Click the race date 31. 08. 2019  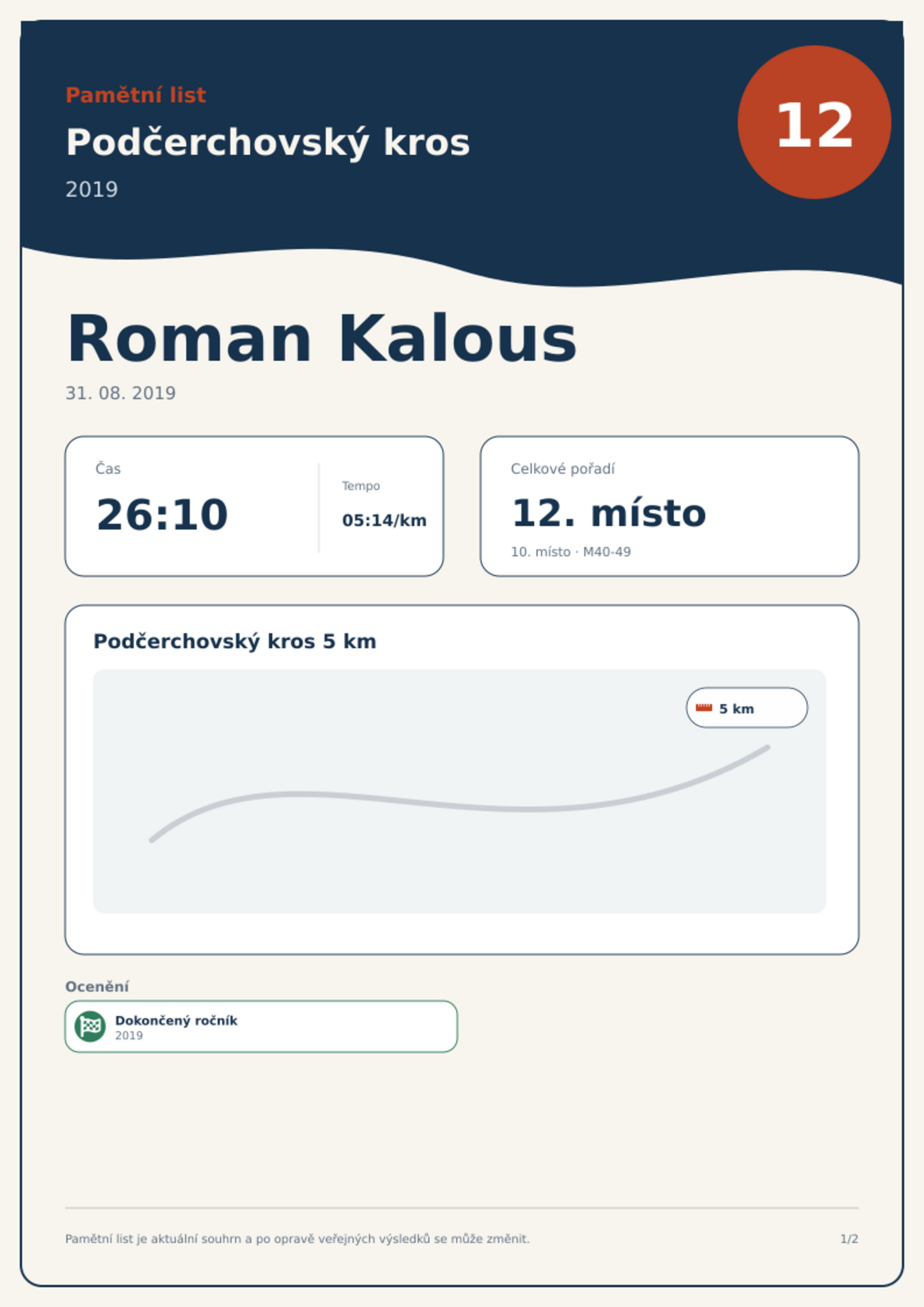tap(120, 393)
